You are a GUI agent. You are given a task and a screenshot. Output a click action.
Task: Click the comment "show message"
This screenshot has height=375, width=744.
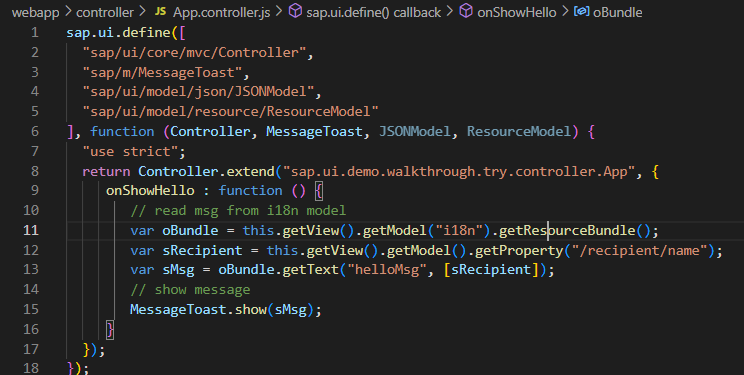pyautogui.click(x=190, y=290)
